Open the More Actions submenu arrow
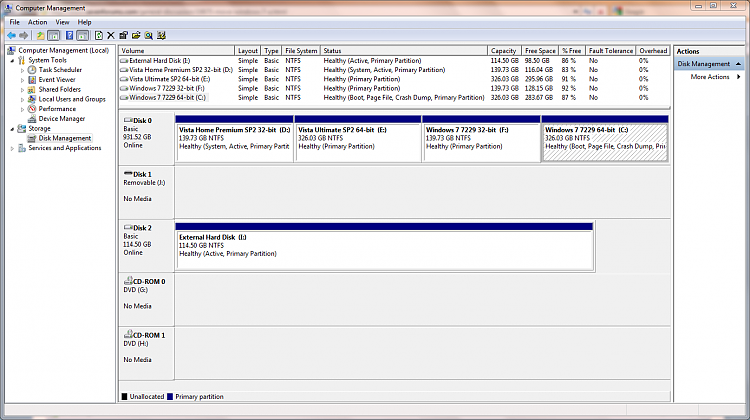 tap(739, 77)
